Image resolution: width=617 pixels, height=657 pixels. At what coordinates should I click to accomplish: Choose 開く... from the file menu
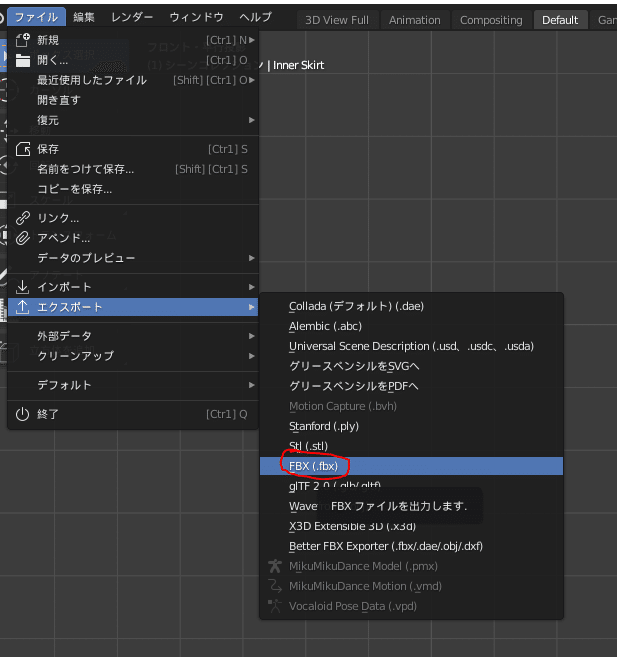click(x=133, y=60)
